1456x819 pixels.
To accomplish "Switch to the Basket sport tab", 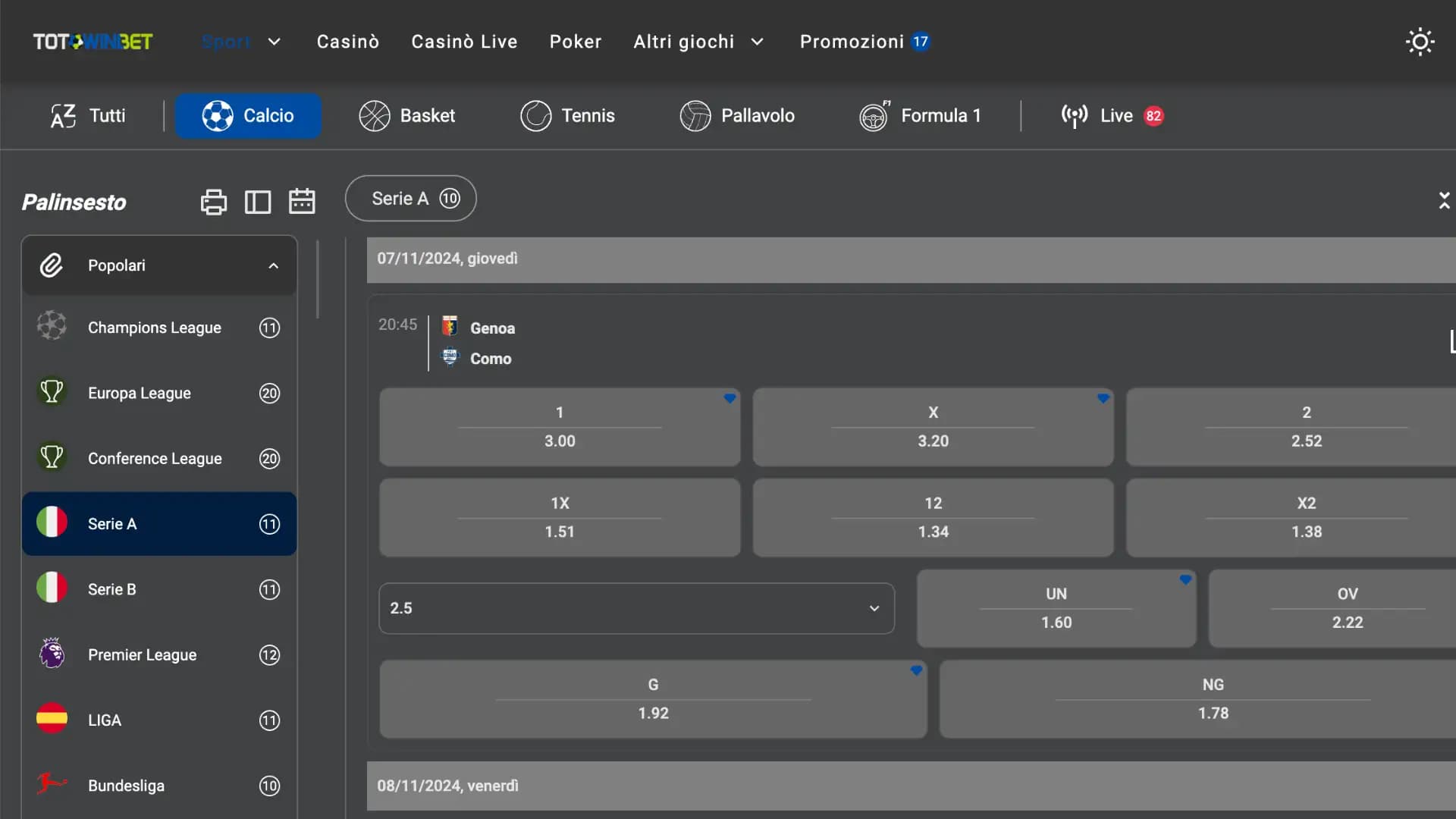I will click(407, 115).
